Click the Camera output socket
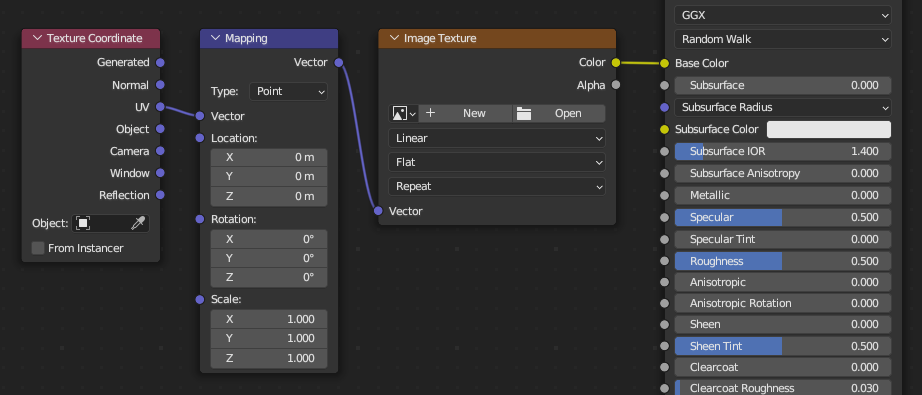 tap(160, 151)
